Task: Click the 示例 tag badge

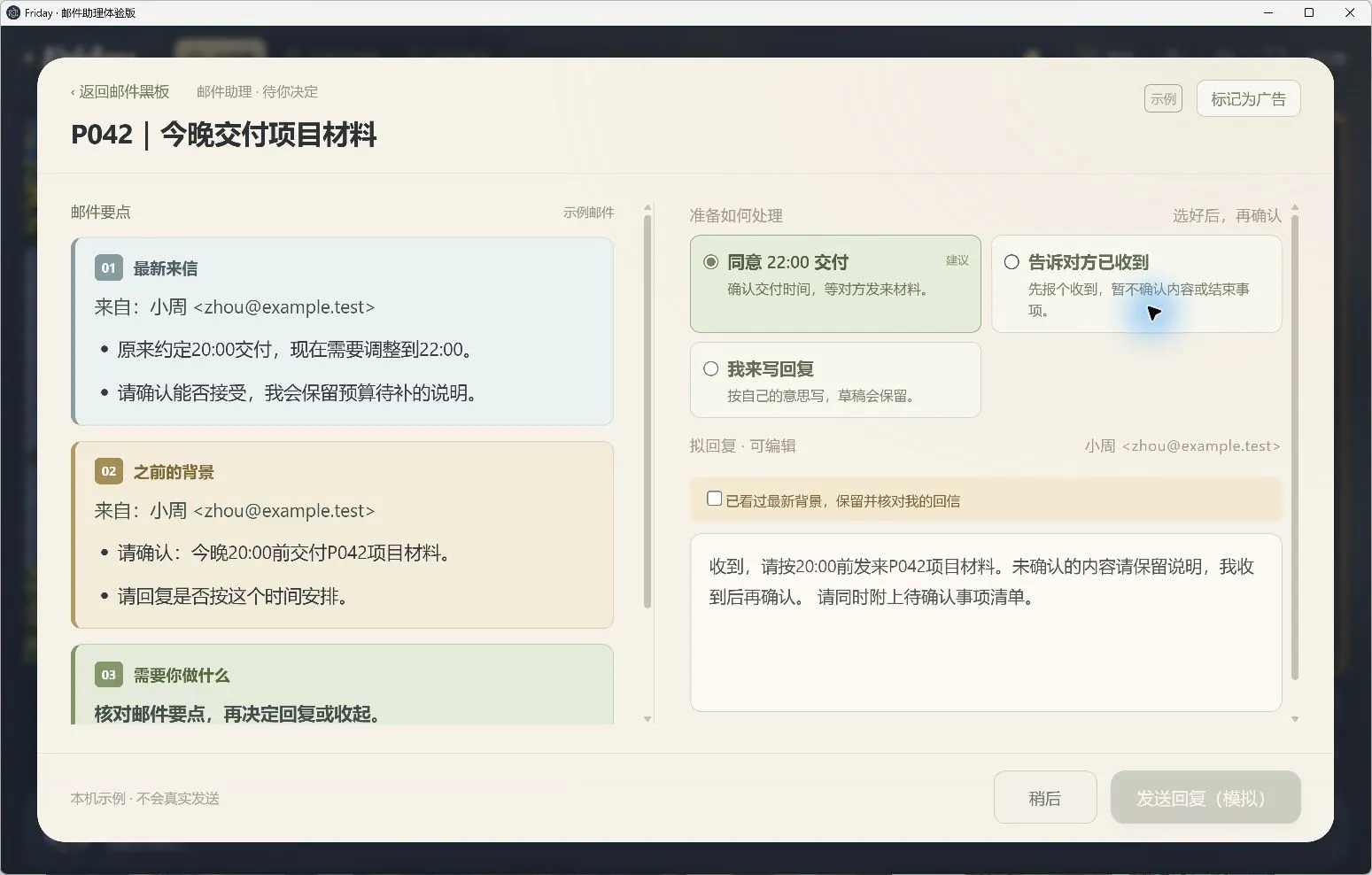Action: [1163, 98]
